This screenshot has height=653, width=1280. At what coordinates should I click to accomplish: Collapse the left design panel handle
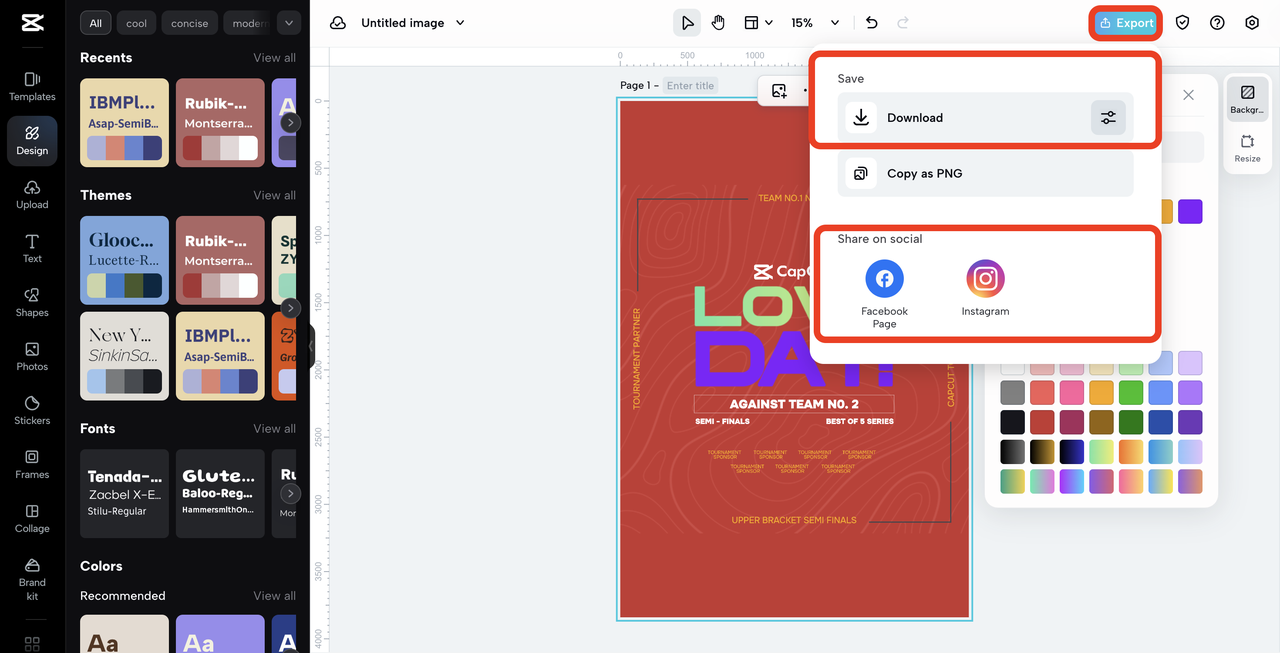click(311, 346)
